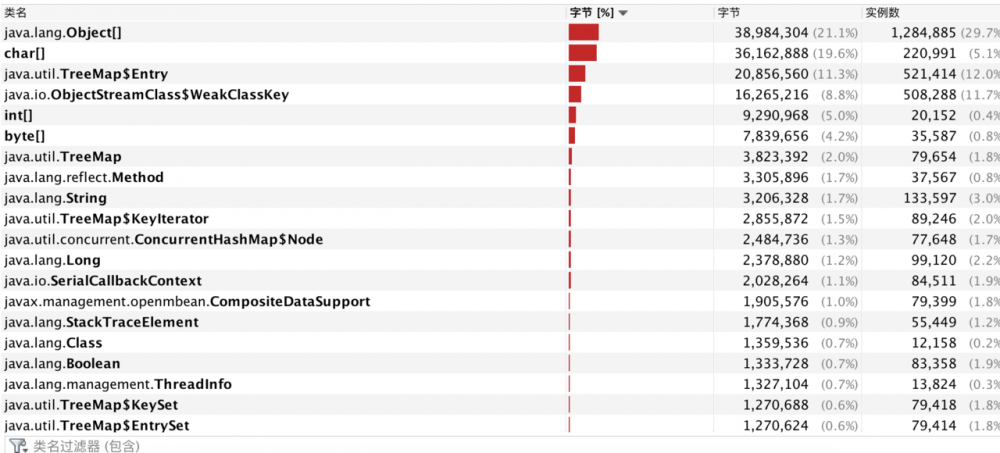
Task: Click the instance count 220,991
Action: (x=930, y=53)
